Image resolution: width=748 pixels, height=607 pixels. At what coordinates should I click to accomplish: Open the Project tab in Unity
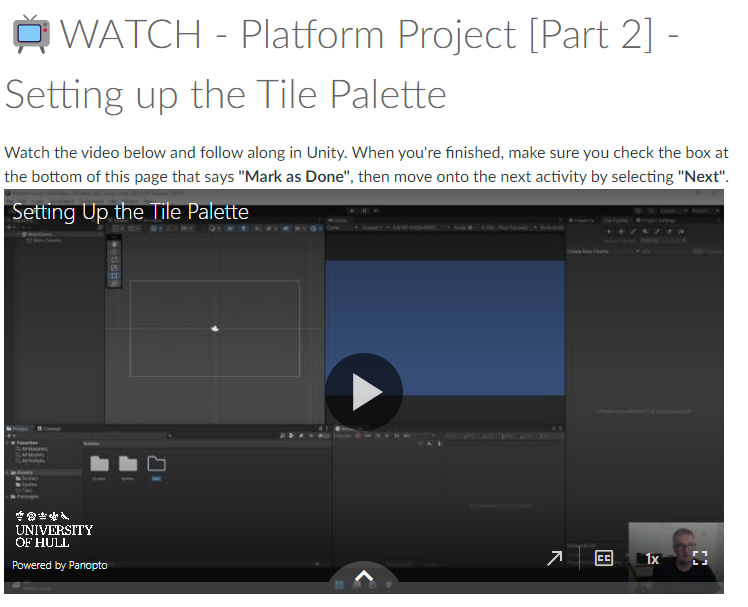(x=21, y=428)
